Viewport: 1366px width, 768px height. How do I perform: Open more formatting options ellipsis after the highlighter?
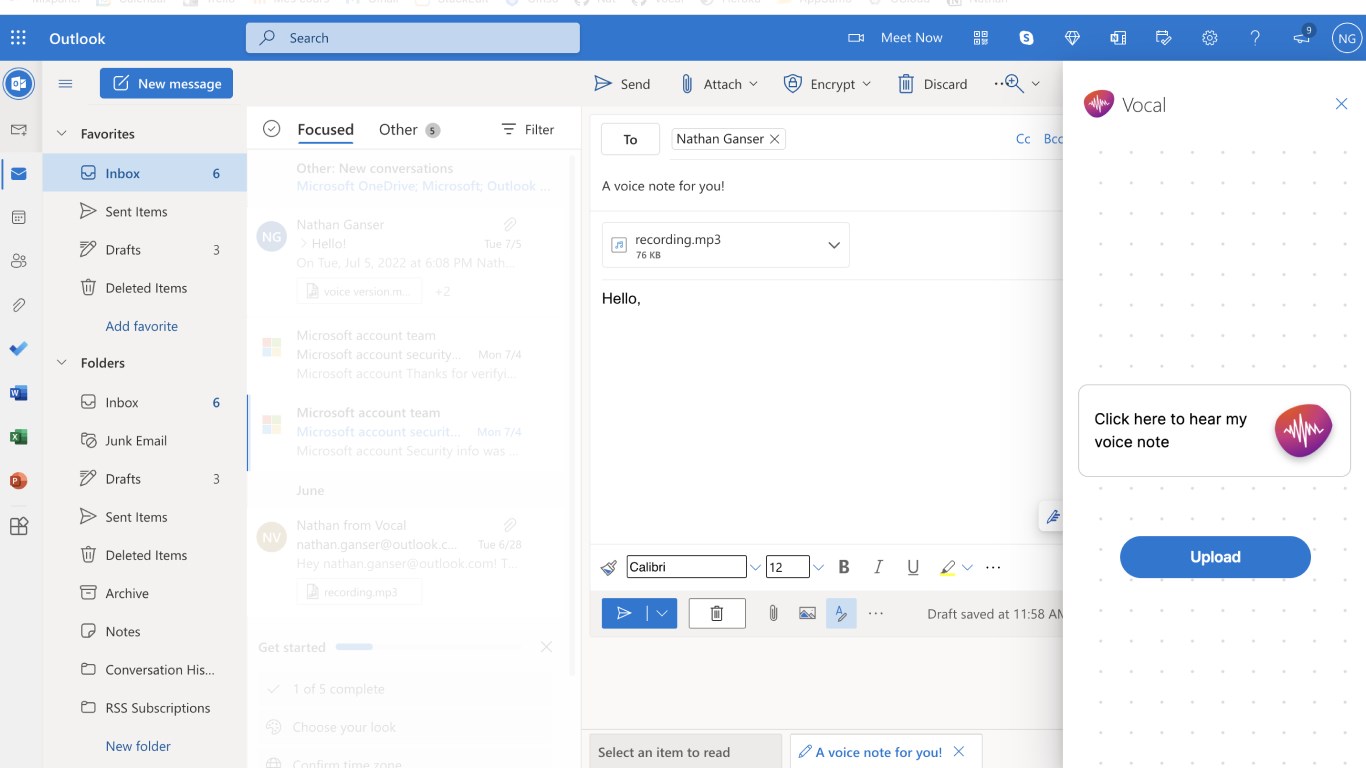[993, 567]
